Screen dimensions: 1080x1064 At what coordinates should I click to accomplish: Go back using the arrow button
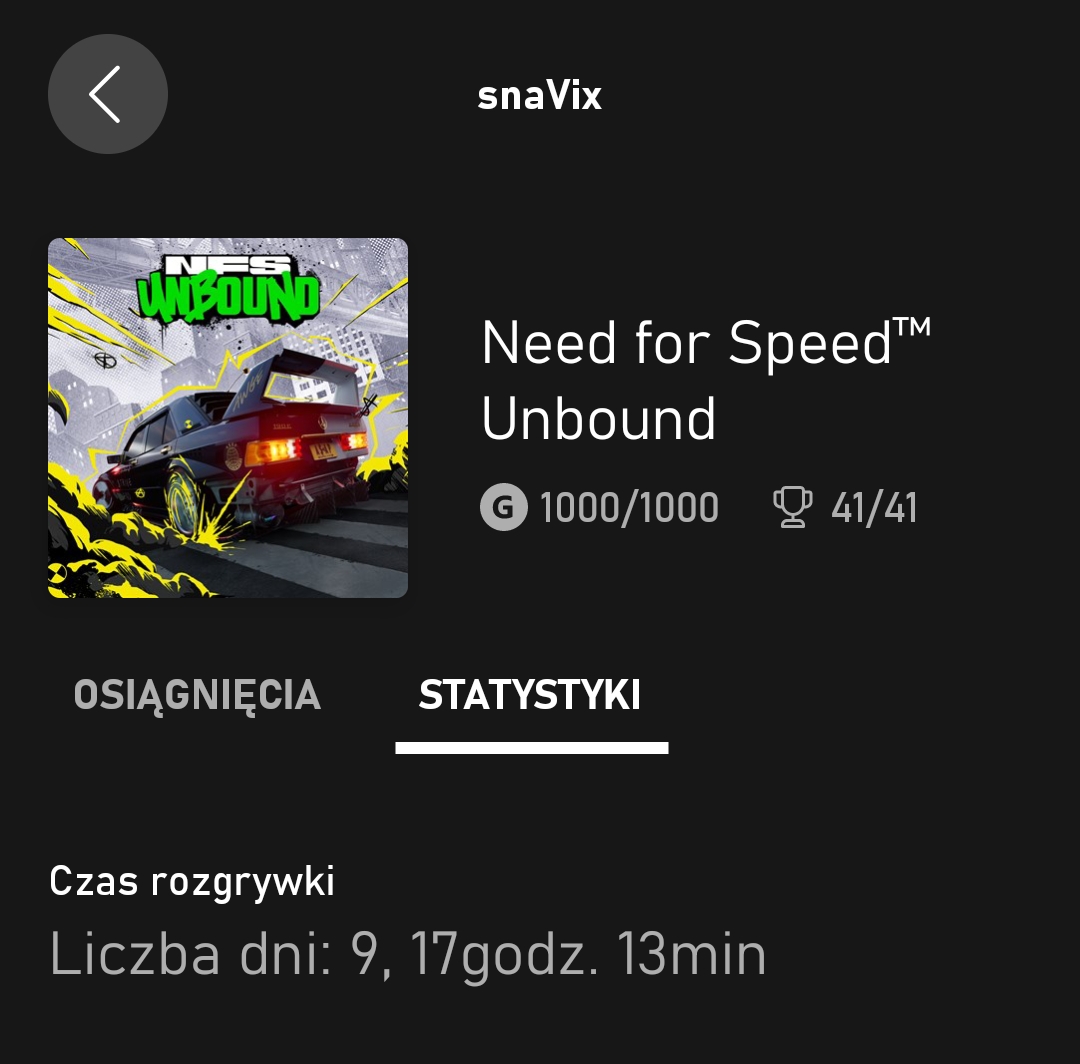point(107,94)
